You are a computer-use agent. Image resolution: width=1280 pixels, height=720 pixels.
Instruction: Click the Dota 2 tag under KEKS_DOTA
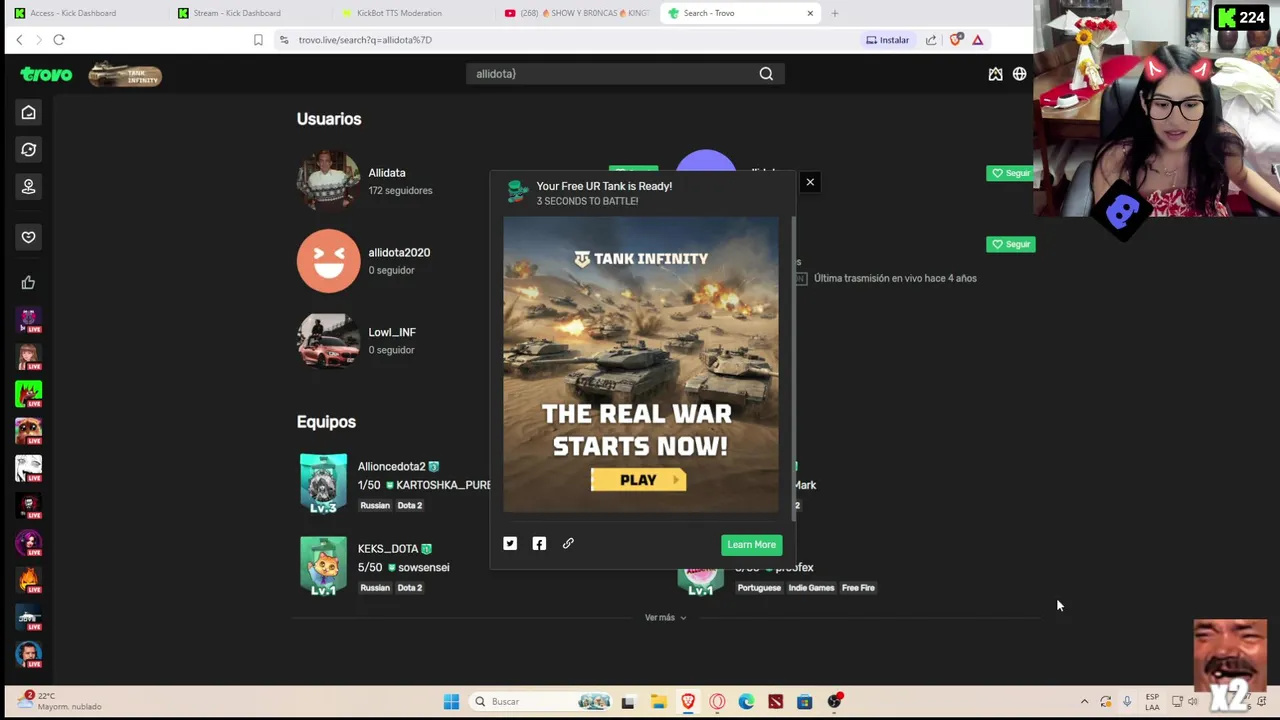click(410, 588)
